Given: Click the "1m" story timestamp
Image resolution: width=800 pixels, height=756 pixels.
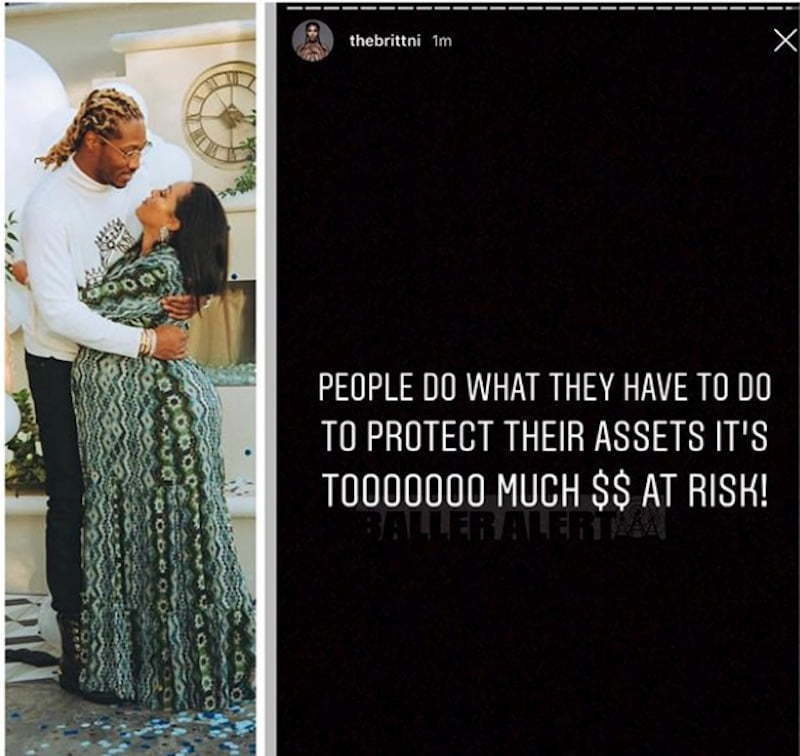Looking at the screenshot, I should point(442,41).
